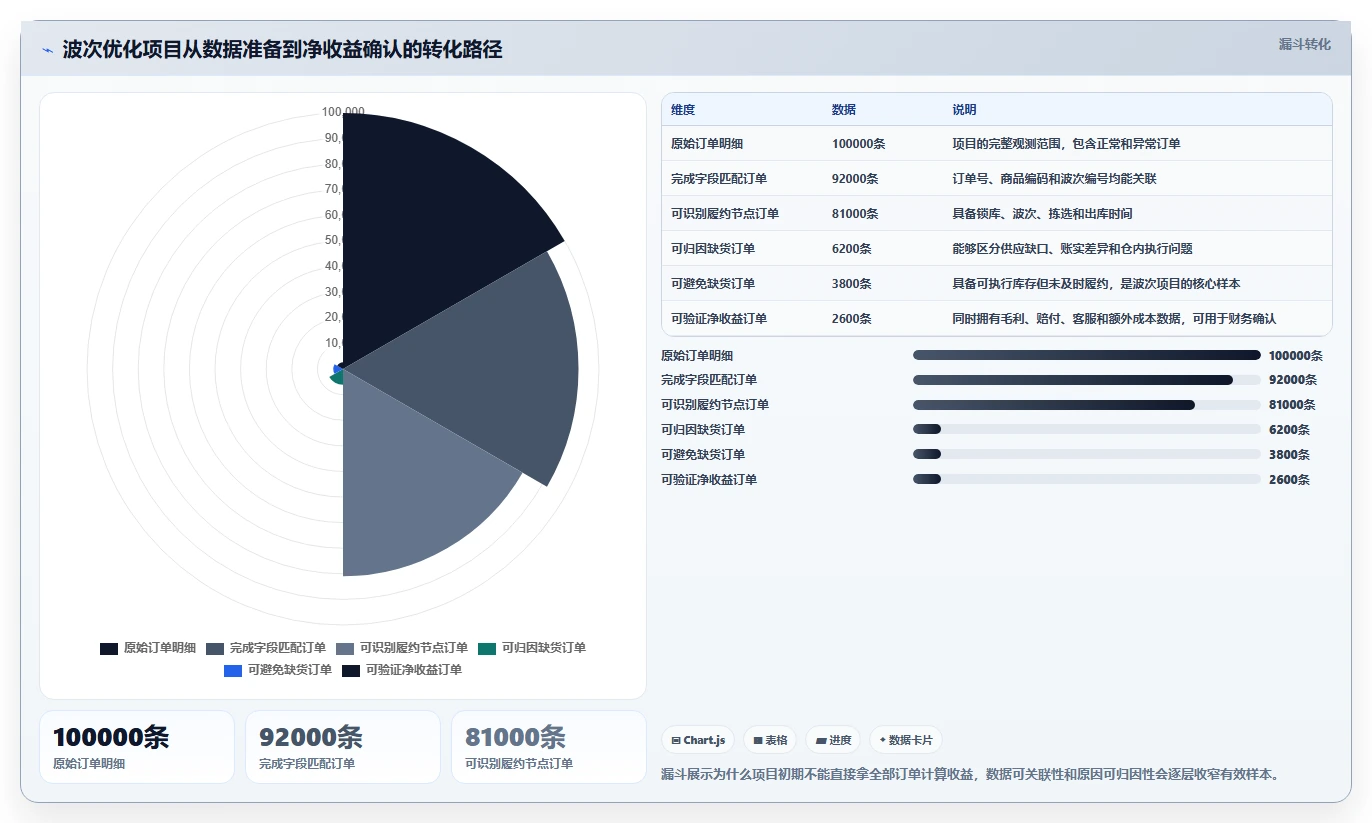Click the 可避免缺货订单 progress bar
This screenshot has height=823, width=1372.
click(1087, 455)
